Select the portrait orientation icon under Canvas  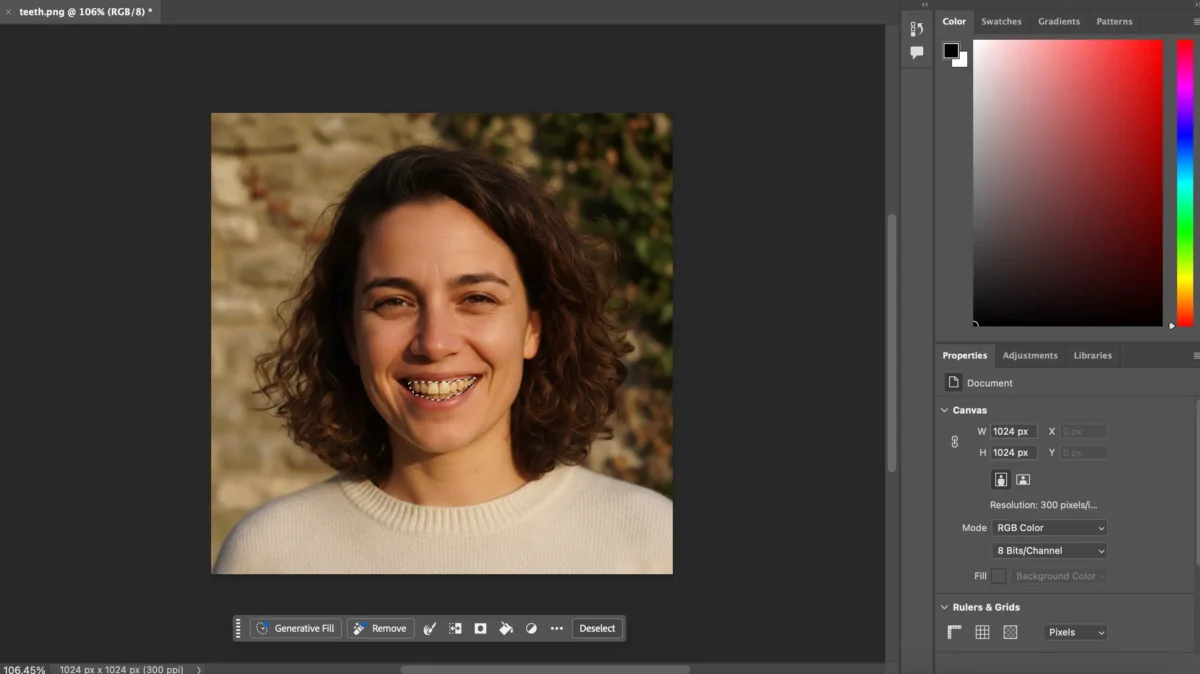(1001, 479)
